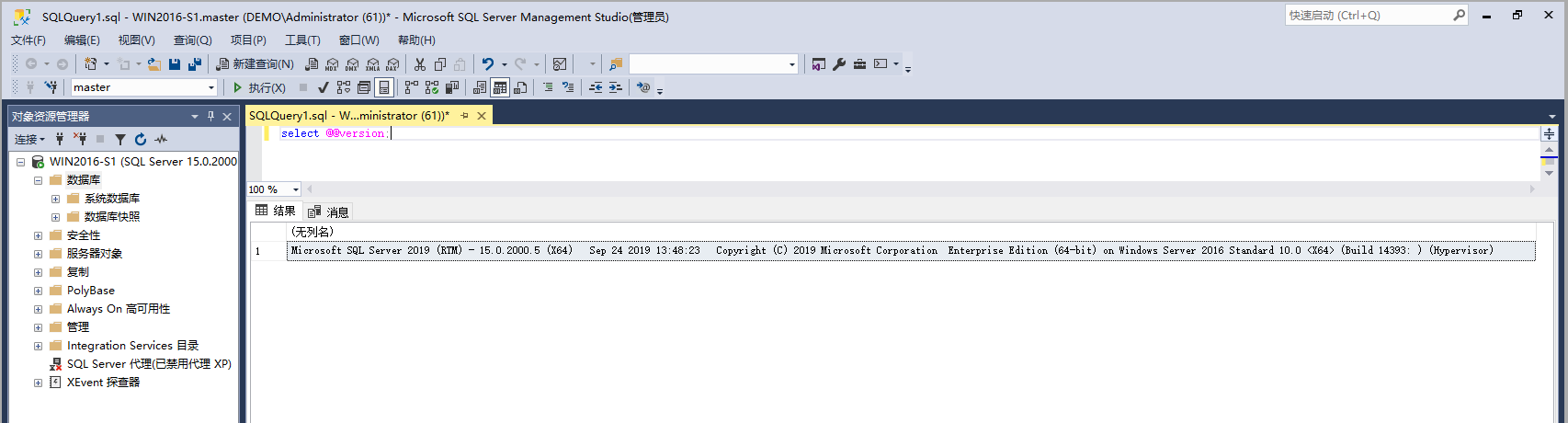Image resolution: width=1568 pixels, height=423 pixels.
Task: Click the comment out selected lines icon
Action: (x=548, y=87)
